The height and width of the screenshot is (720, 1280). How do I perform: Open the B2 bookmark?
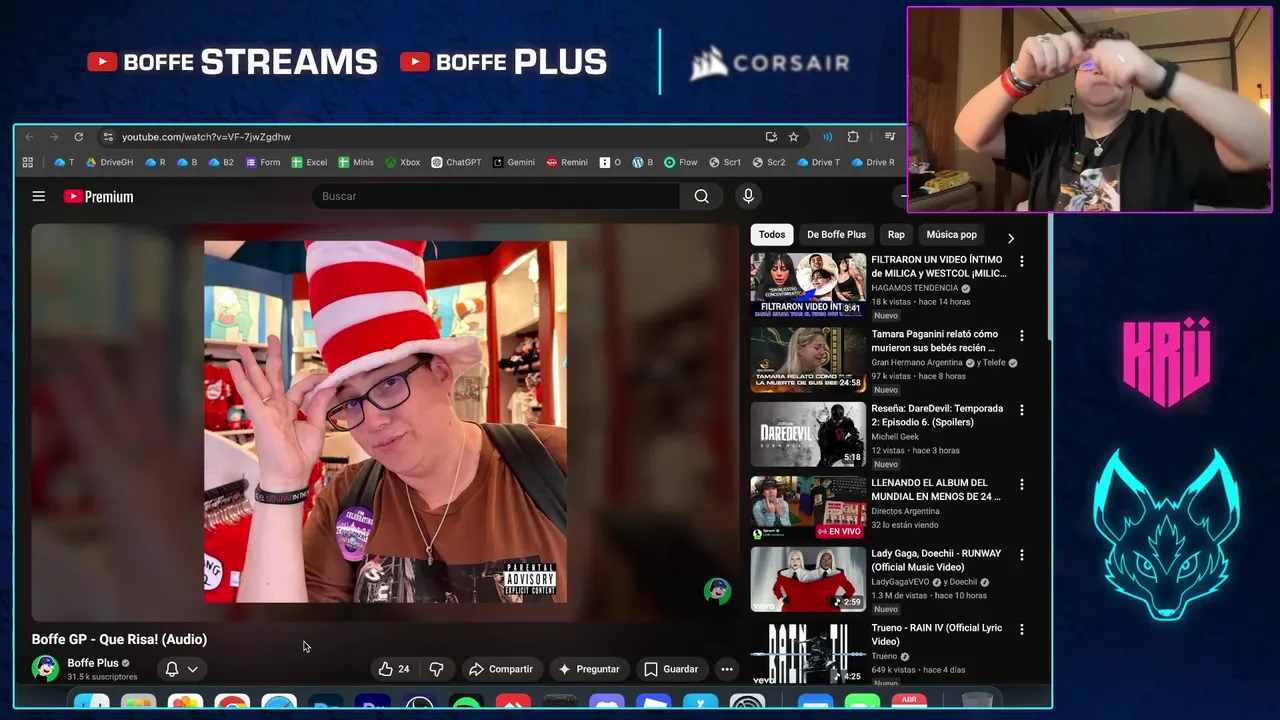click(221, 162)
